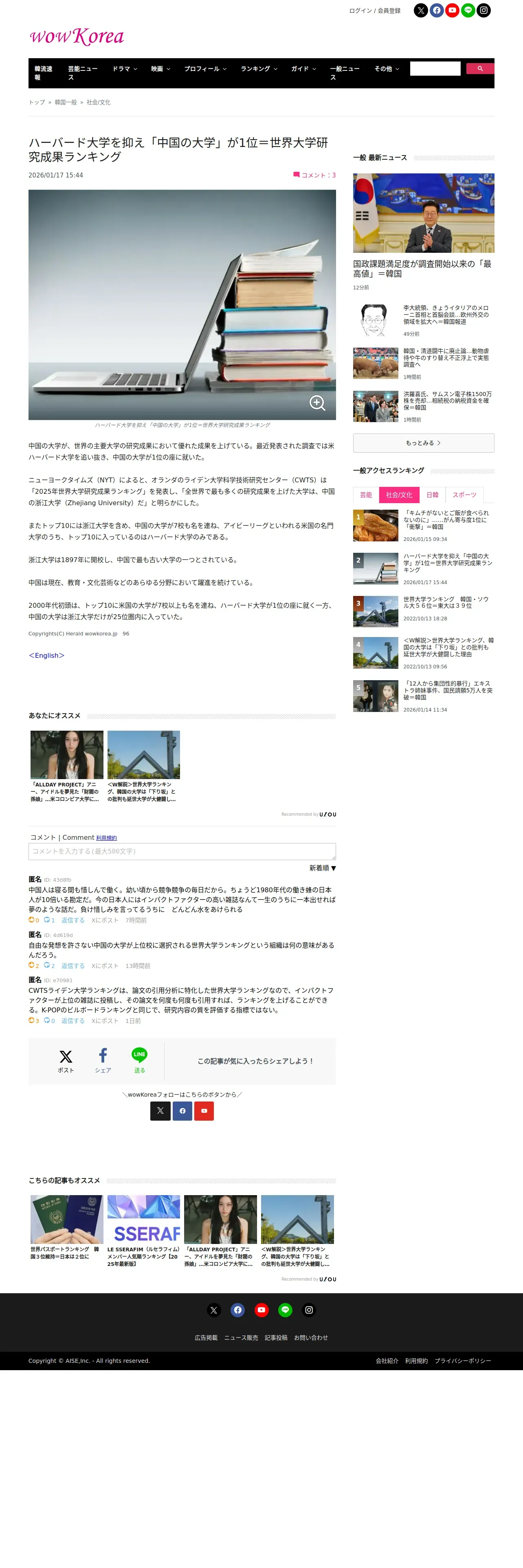Like the comment by ID 43d8fb
This screenshot has width=523, height=1568.
[x=32, y=920]
